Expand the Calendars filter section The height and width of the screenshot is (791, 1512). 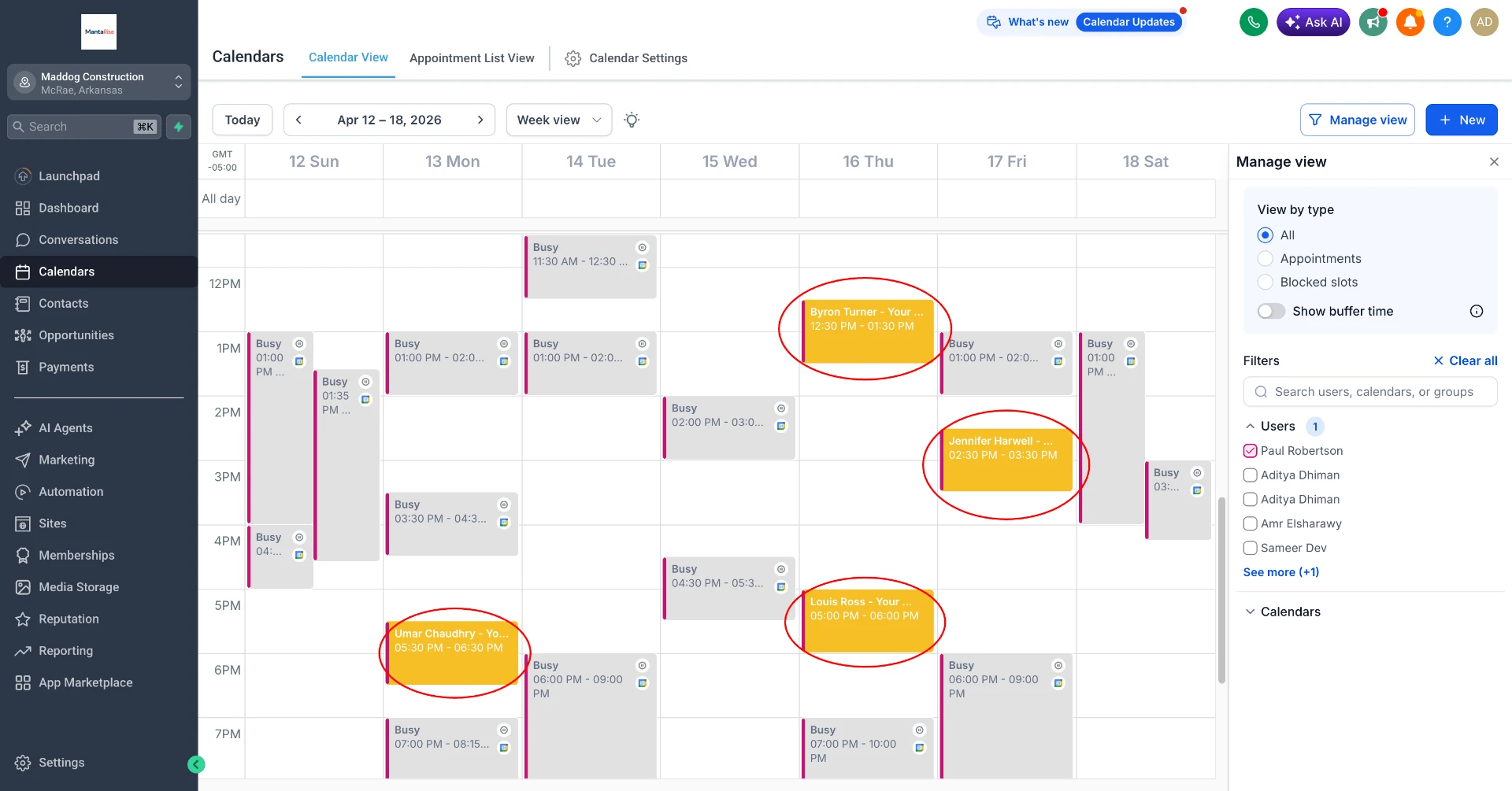click(x=1250, y=612)
